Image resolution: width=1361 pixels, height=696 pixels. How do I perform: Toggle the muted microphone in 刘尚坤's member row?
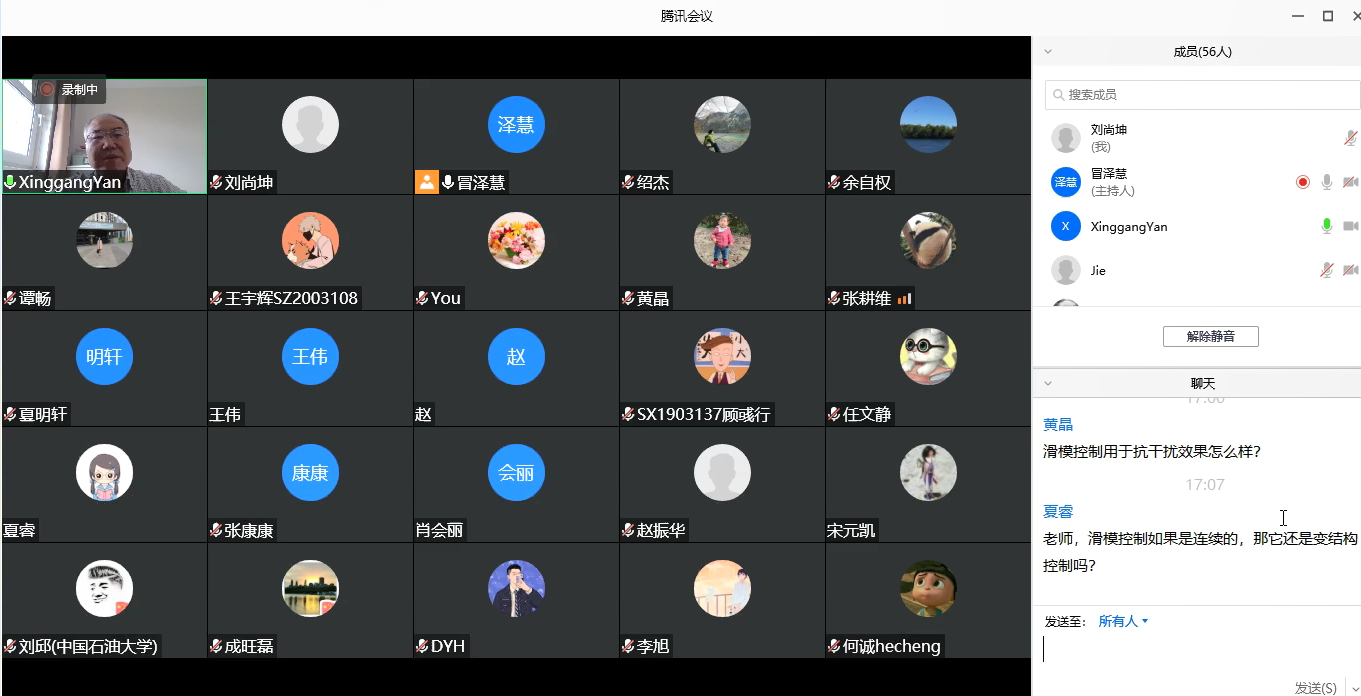pos(1350,138)
